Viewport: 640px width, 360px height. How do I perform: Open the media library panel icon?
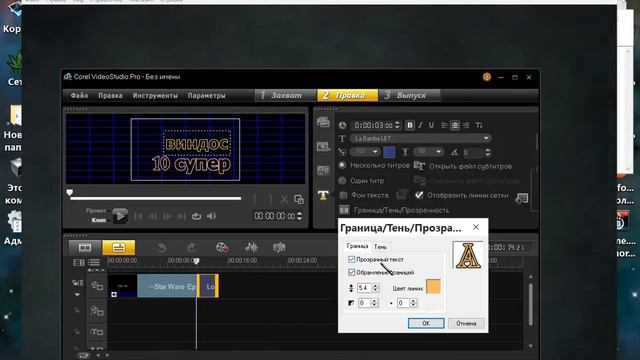coord(323,122)
